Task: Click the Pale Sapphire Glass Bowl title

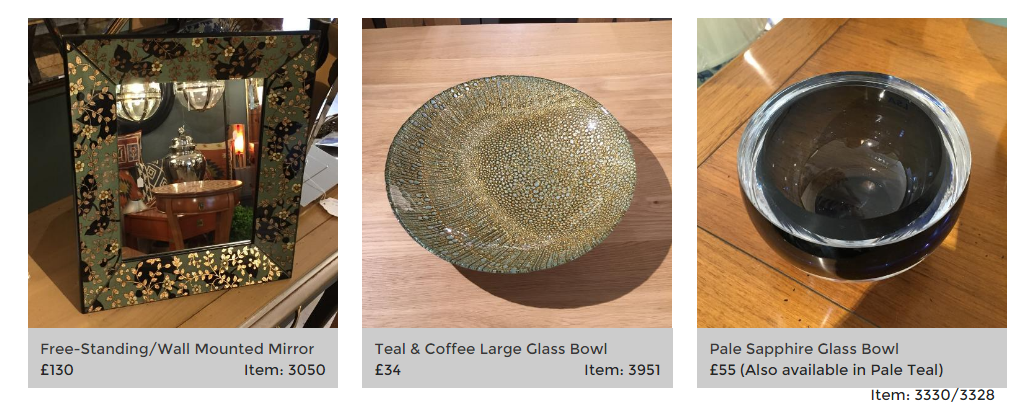Action: (804, 349)
